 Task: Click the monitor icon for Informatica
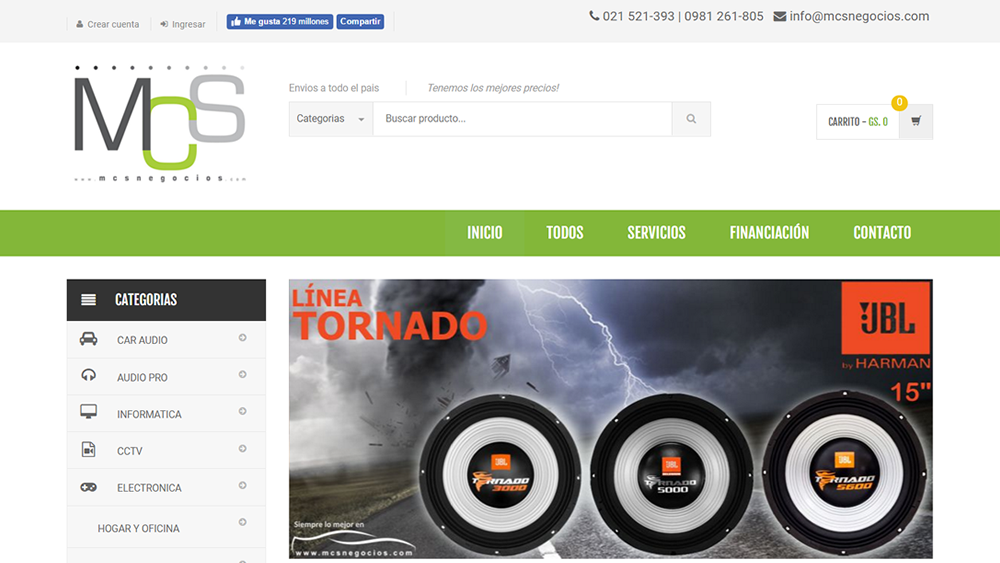(x=89, y=411)
